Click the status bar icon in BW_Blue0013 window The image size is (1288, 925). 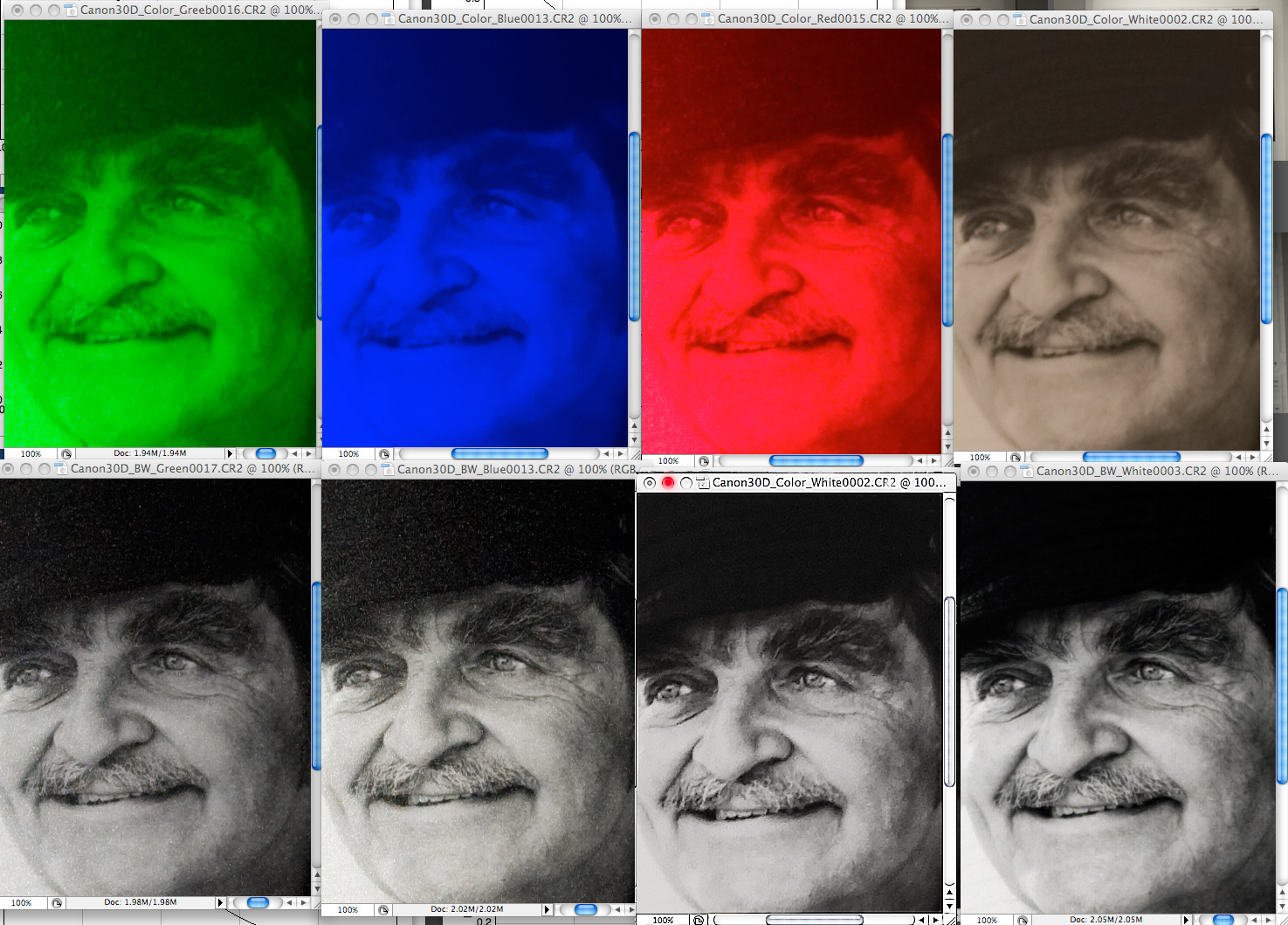click(383, 910)
